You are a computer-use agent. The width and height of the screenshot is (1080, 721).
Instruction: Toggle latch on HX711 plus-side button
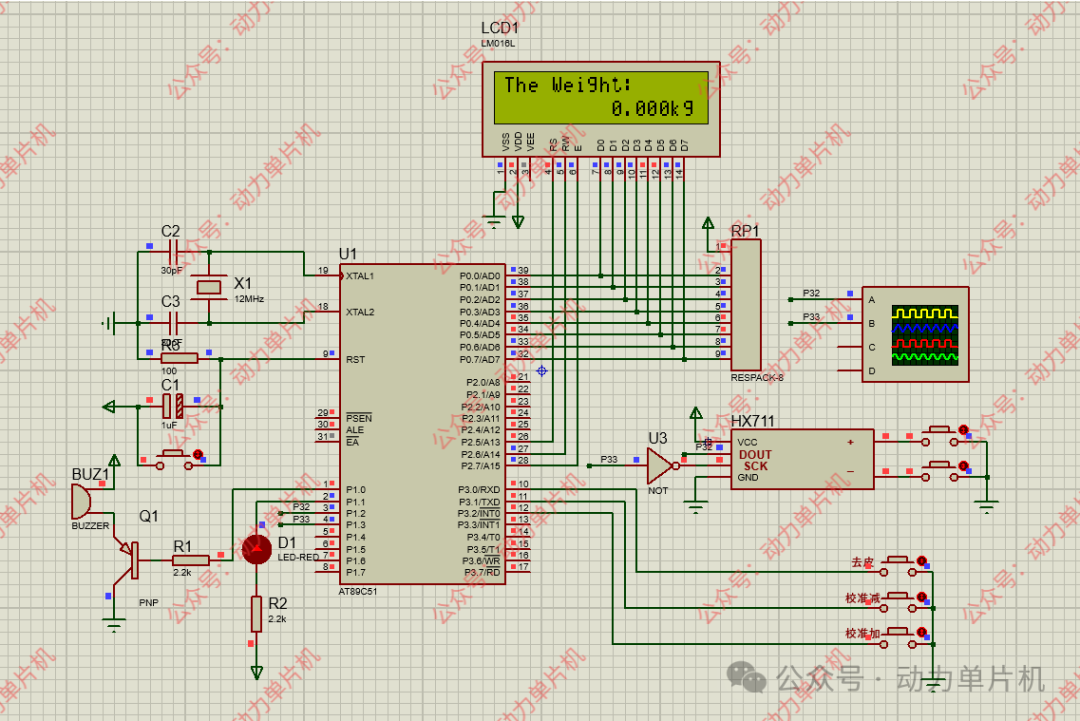(964, 430)
